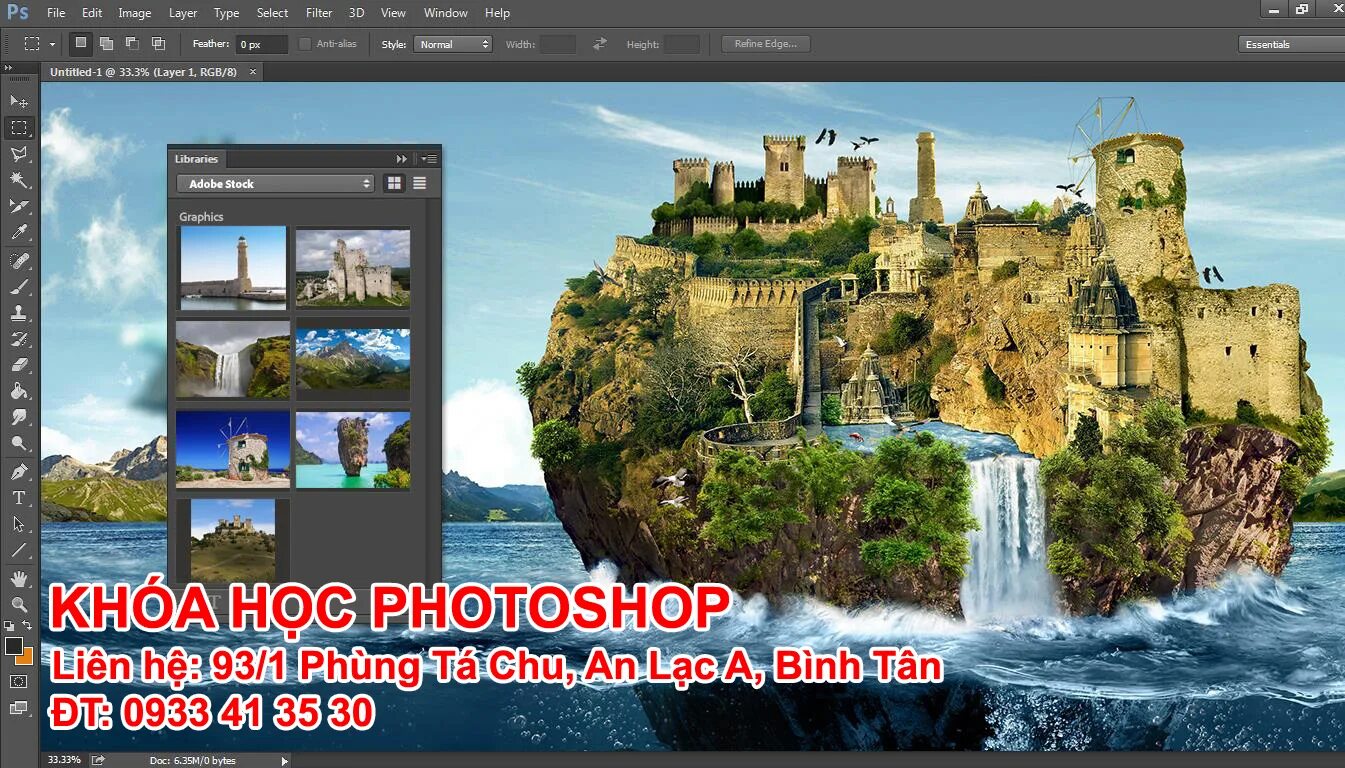Change screen mode from the toolbox
Image resolution: width=1345 pixels, height=768 pixels.
18,708
